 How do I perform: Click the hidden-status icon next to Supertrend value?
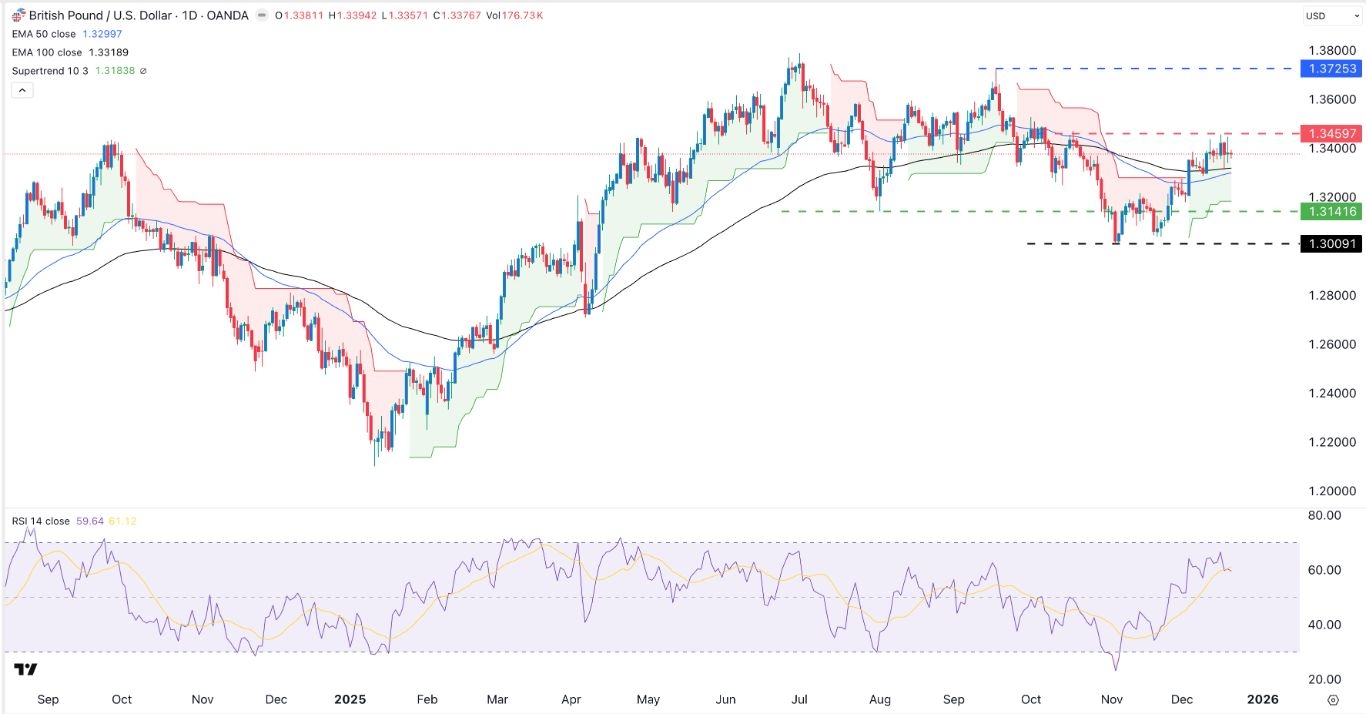click(144, 71)
